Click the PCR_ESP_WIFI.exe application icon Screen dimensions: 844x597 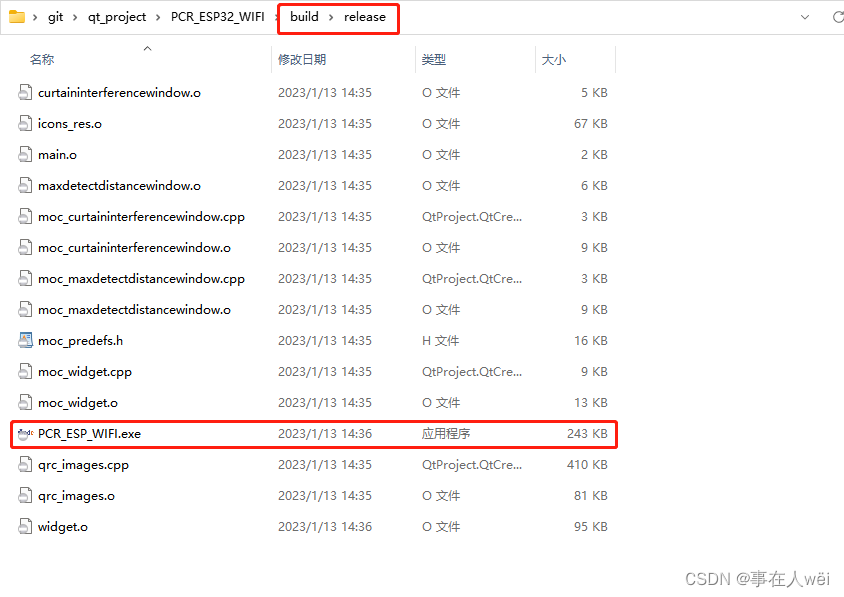click(25, 434)
